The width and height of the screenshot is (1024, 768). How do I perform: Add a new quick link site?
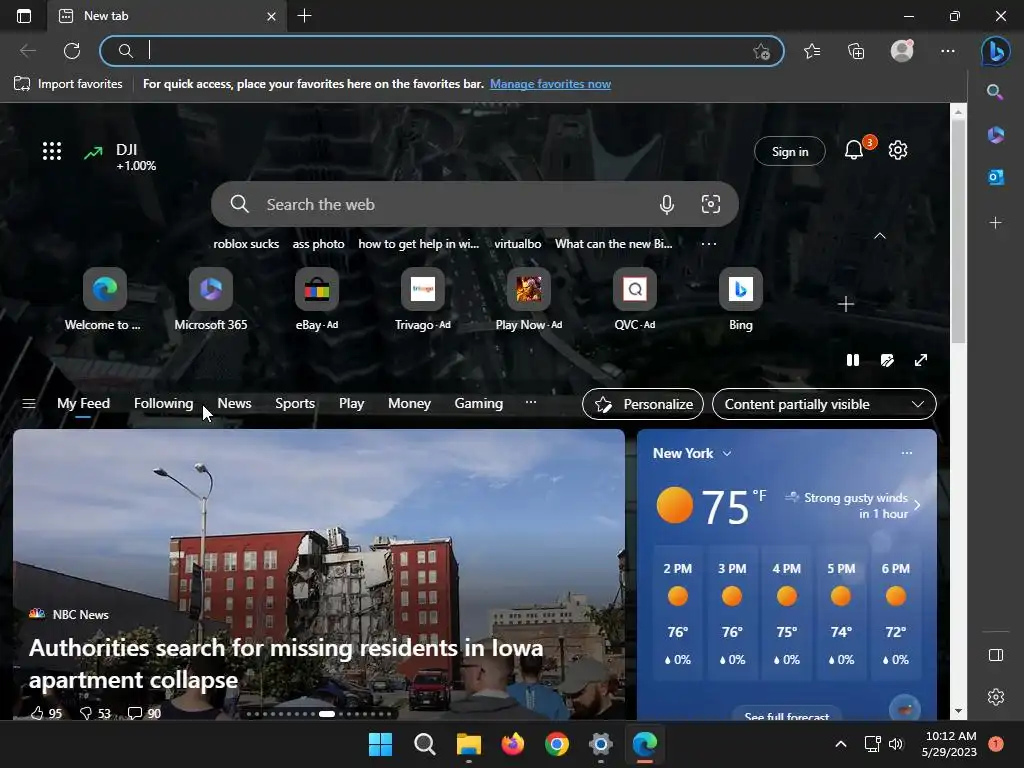tap(846, 304)
